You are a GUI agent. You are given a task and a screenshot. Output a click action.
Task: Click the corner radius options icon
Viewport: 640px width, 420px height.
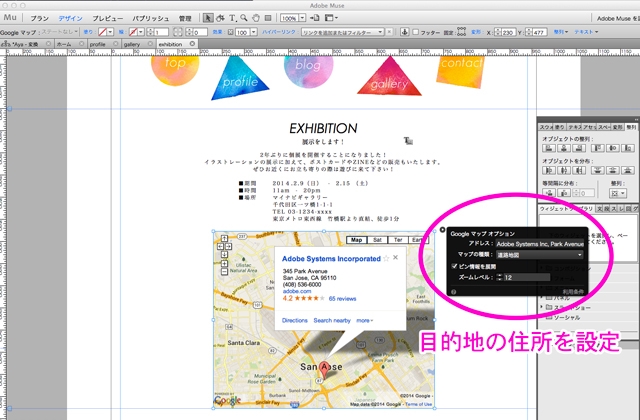[x=178, y=32]
